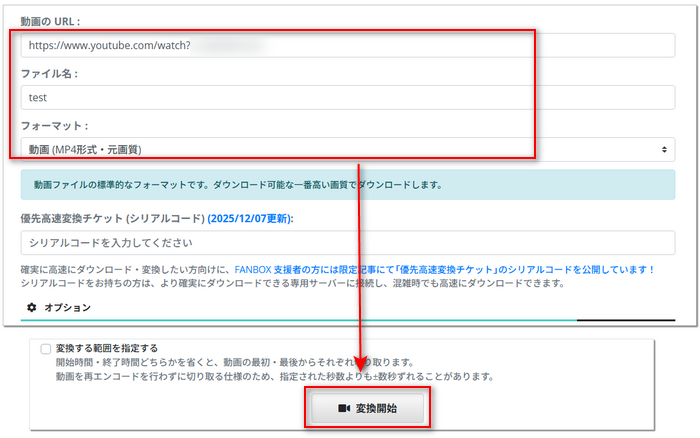The image size is (700, 438).
Task: Select the オプション tab label
Action: (x=67, y=308)
